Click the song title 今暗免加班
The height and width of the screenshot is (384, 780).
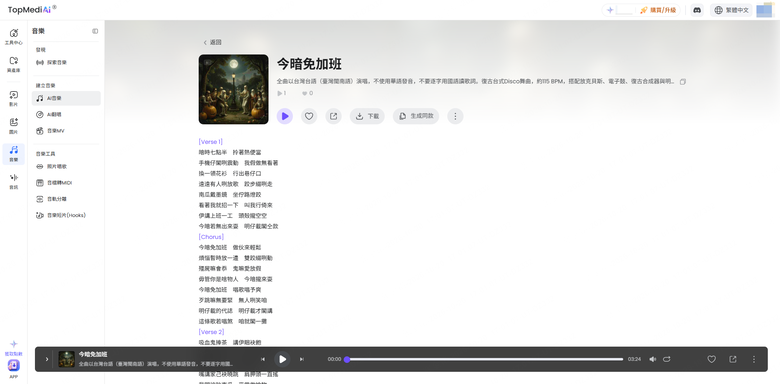pos(309,64)
